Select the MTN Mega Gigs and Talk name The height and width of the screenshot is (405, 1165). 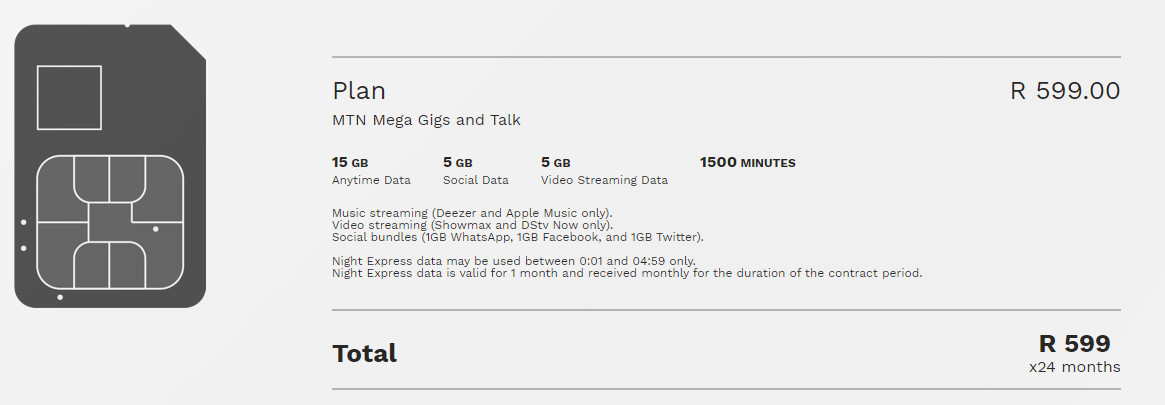coord(426,120)
